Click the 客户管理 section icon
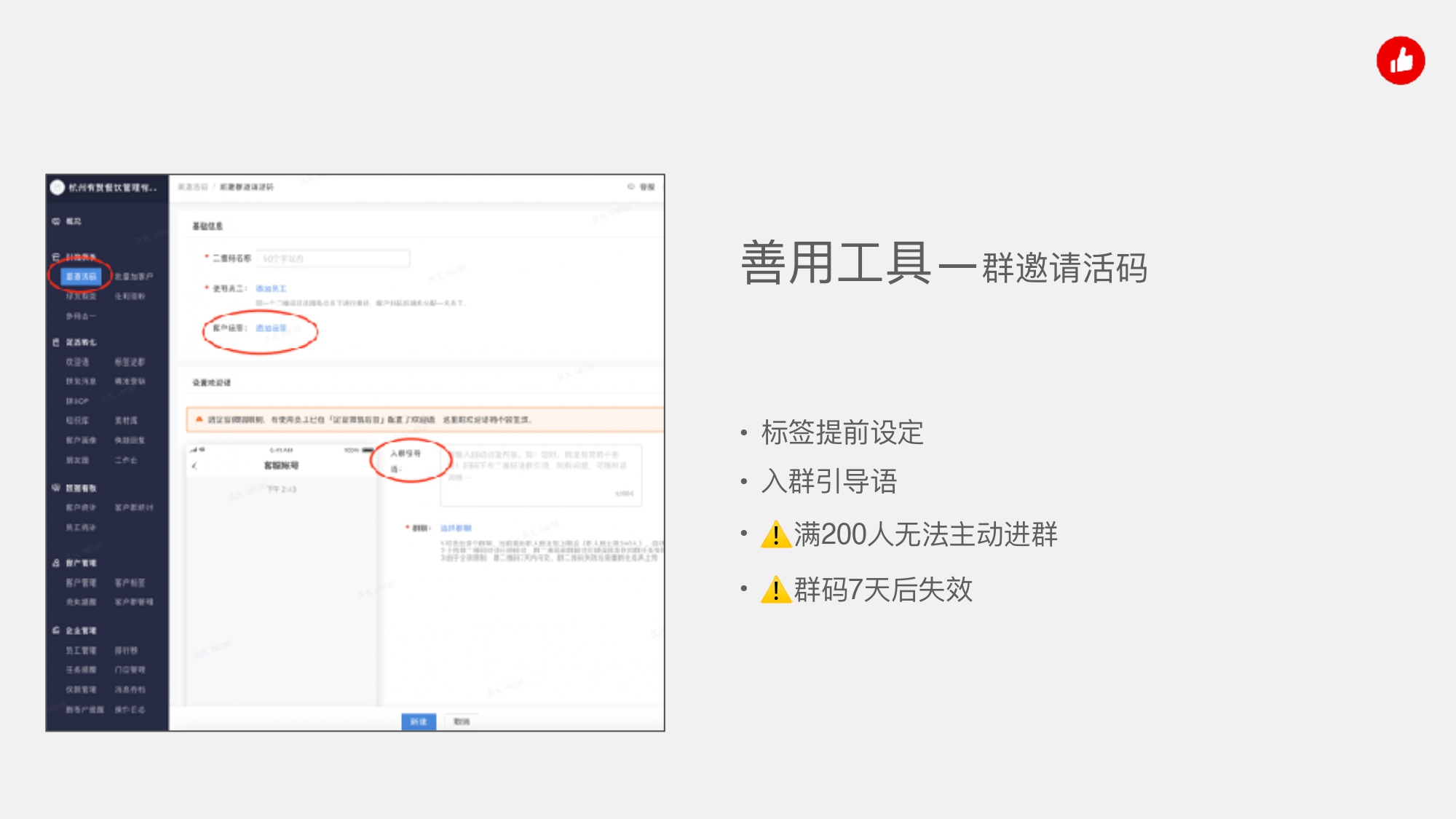The image size is (1456, 819). (x=56, y=563)
